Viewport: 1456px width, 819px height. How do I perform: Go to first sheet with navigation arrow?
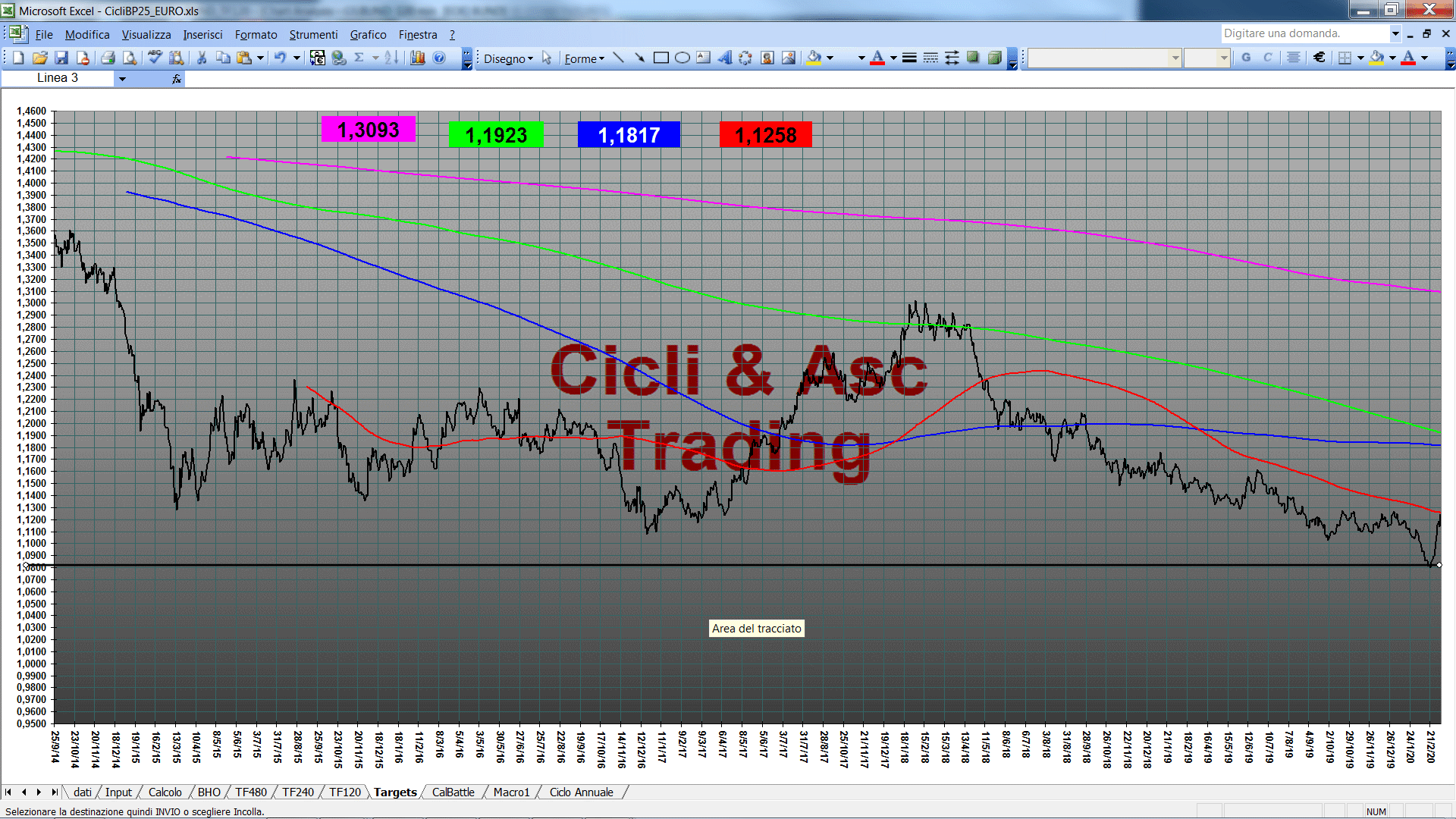point(8,792)
